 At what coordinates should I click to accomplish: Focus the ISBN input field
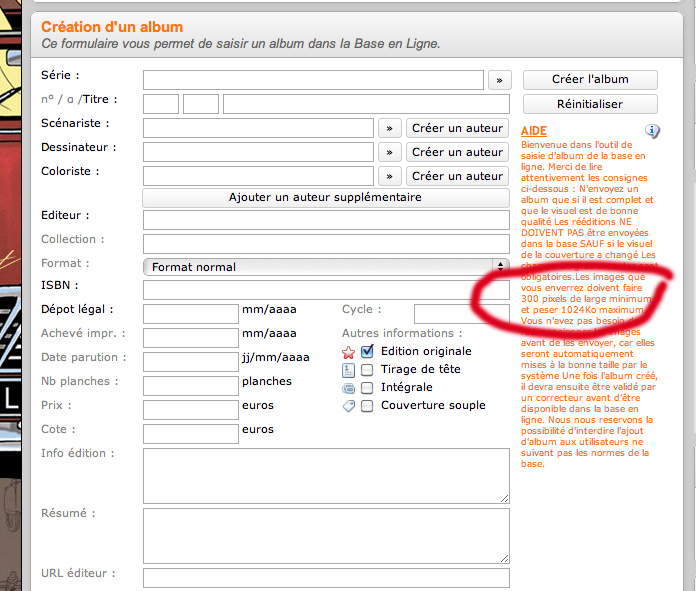click(326, 290)
